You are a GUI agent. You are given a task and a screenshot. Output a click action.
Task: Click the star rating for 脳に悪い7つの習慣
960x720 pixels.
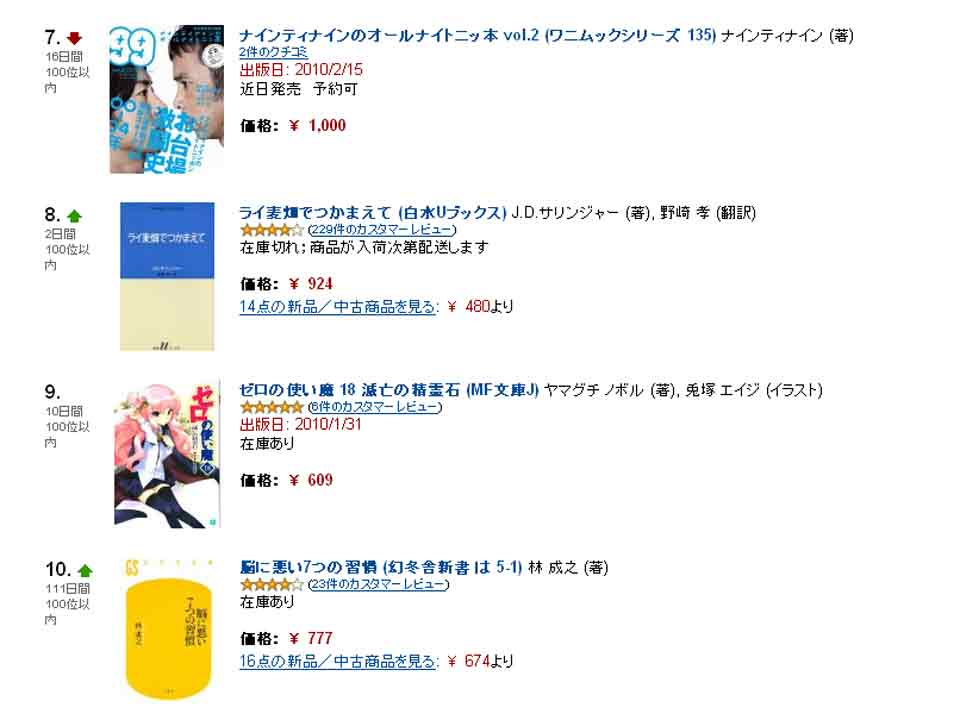(272, 585)
